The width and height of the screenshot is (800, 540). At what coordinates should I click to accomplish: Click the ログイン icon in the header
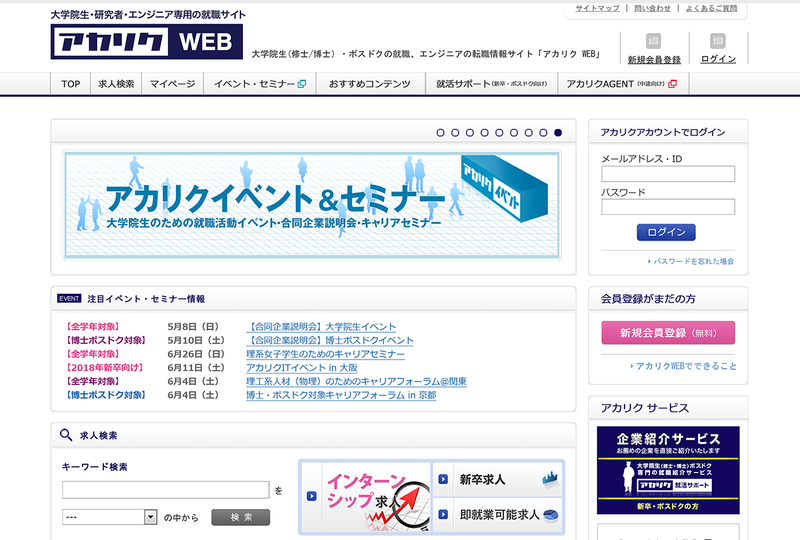pyautogui.click(x=717, y=40)
